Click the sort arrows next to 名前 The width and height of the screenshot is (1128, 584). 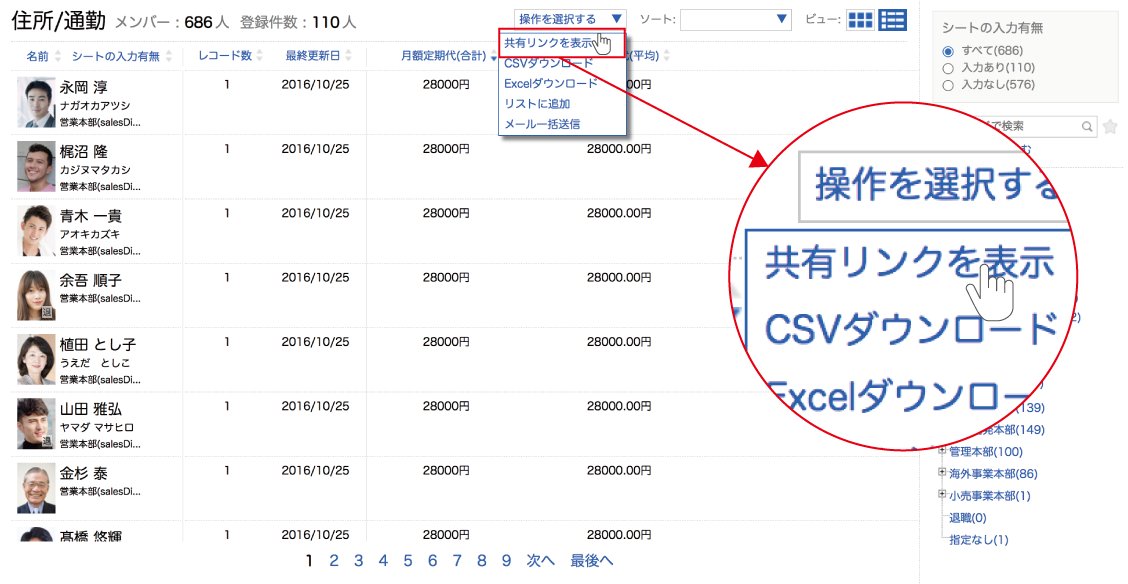tap(58, 56)
